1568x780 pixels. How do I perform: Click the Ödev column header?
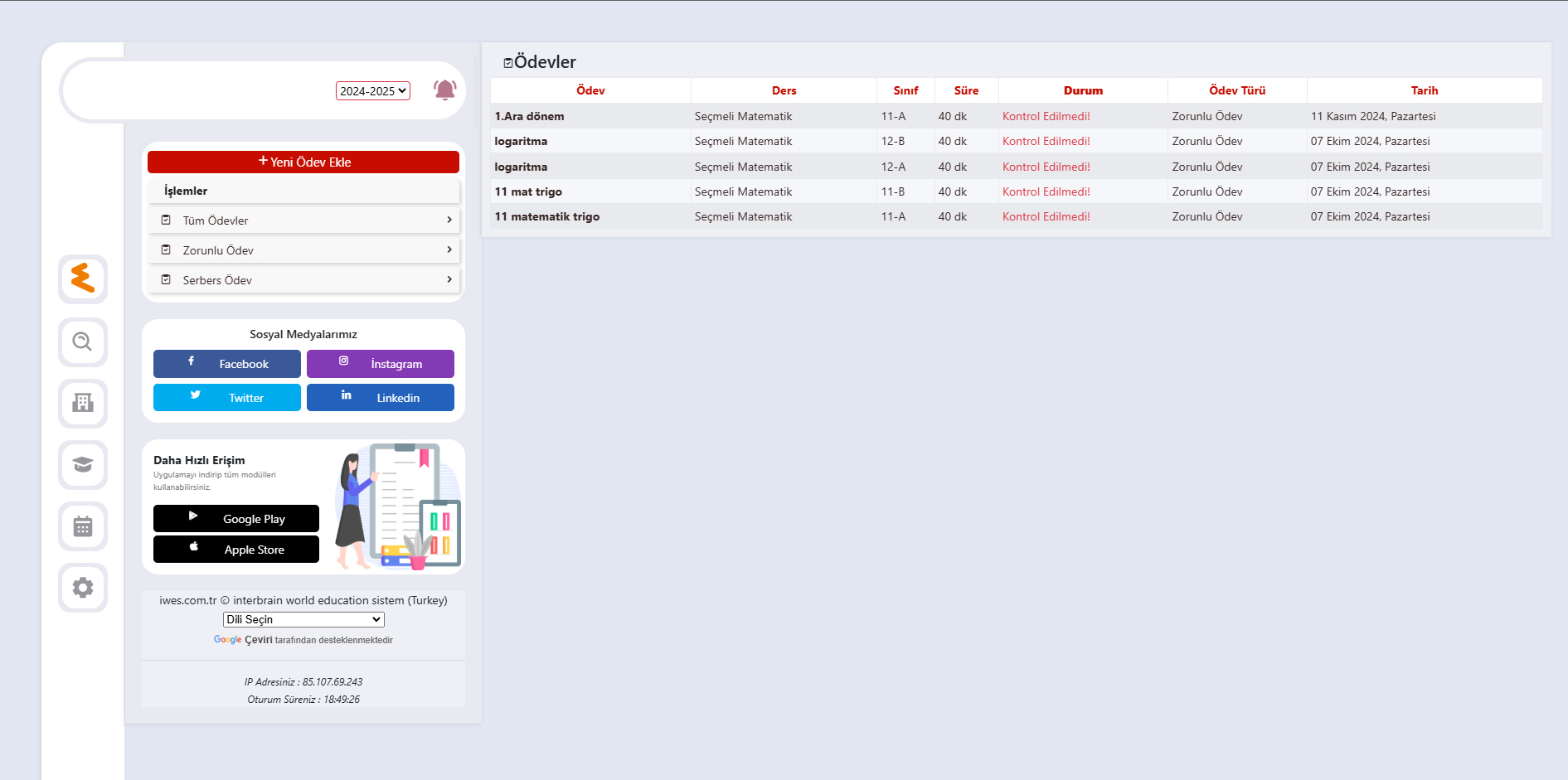coord(590,90)
